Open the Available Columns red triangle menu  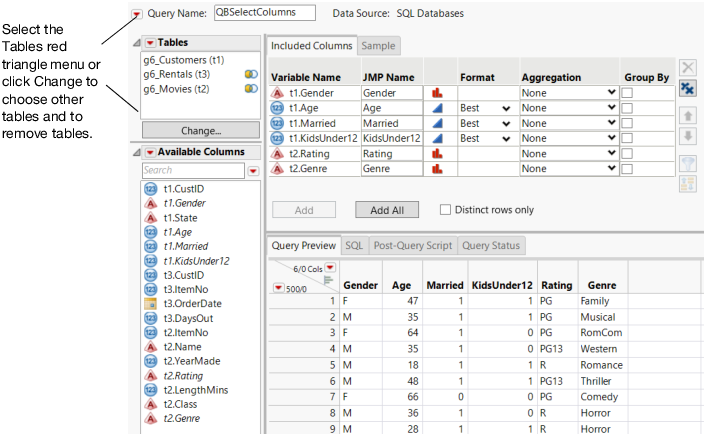pos(150,152)
